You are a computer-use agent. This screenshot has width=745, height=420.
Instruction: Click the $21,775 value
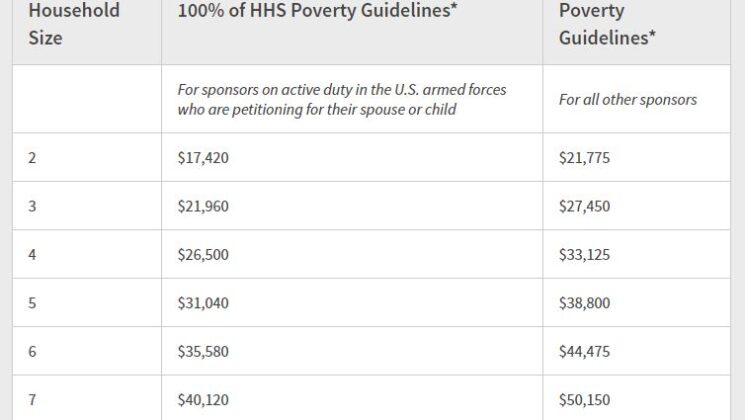tap(584, 158)
